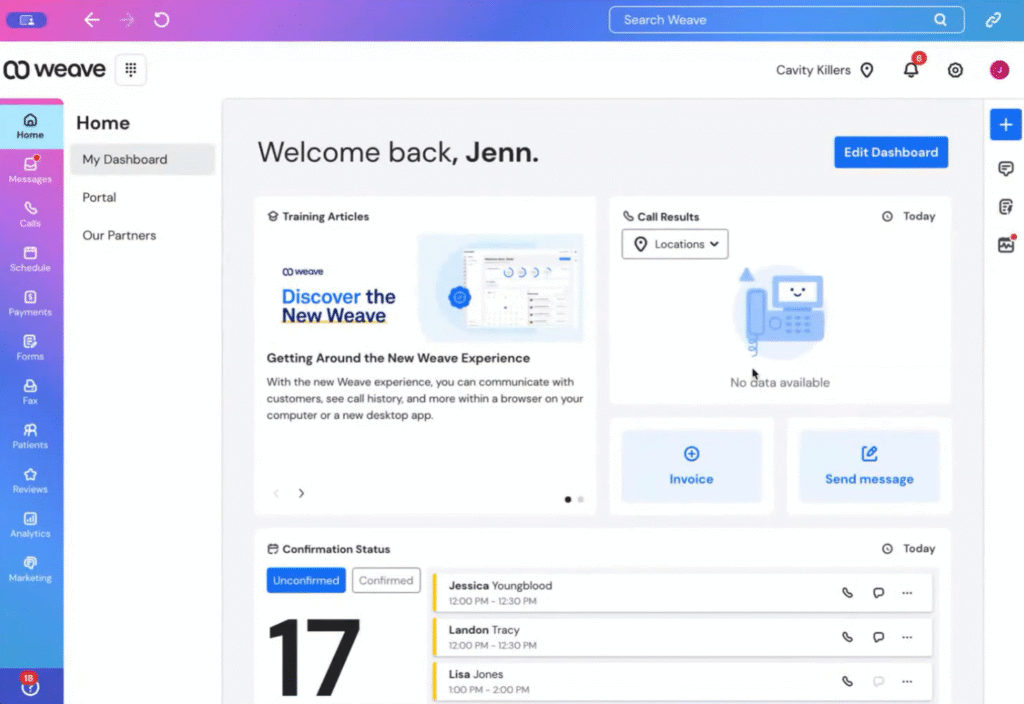Click the top-left purple device icon
The width and height of the screenshot is (1024, 704).
pos(27,20)
